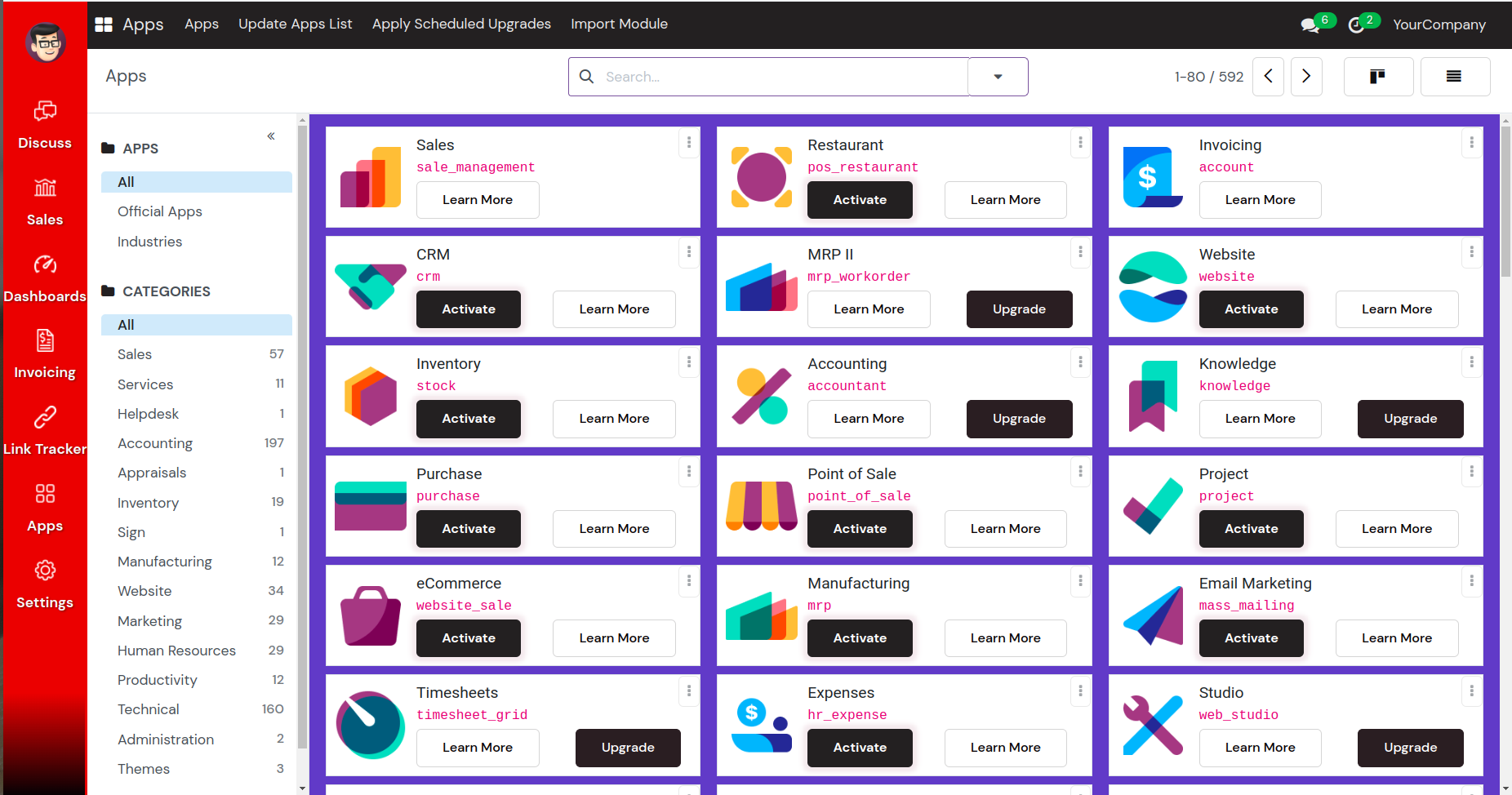Image resolution: width=1512 pixels, height=795 pixels.
Task: Open Settings from the sidebar
Action: pos(45,585)
